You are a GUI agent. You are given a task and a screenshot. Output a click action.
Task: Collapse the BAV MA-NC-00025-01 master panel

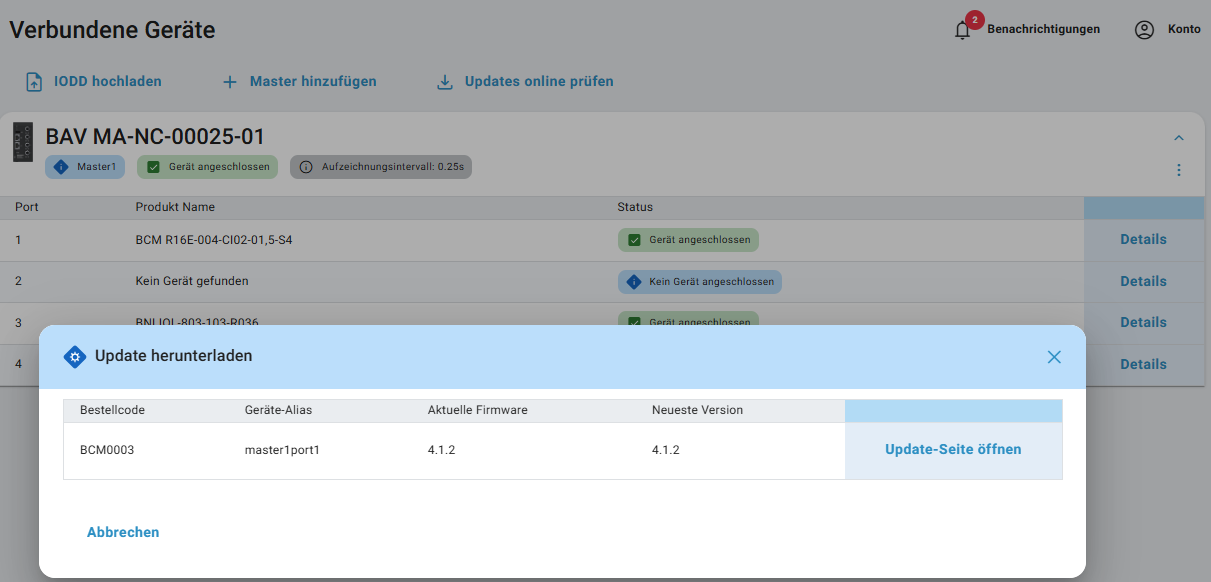[x=1179, y=138]
